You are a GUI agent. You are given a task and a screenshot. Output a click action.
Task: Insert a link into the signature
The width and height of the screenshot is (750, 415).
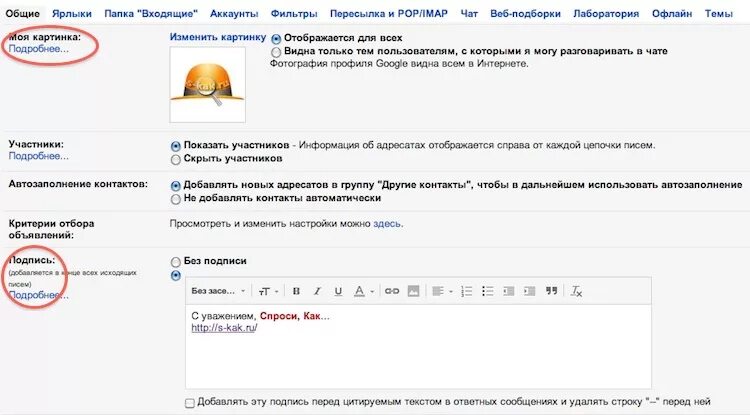coord(392,291)
